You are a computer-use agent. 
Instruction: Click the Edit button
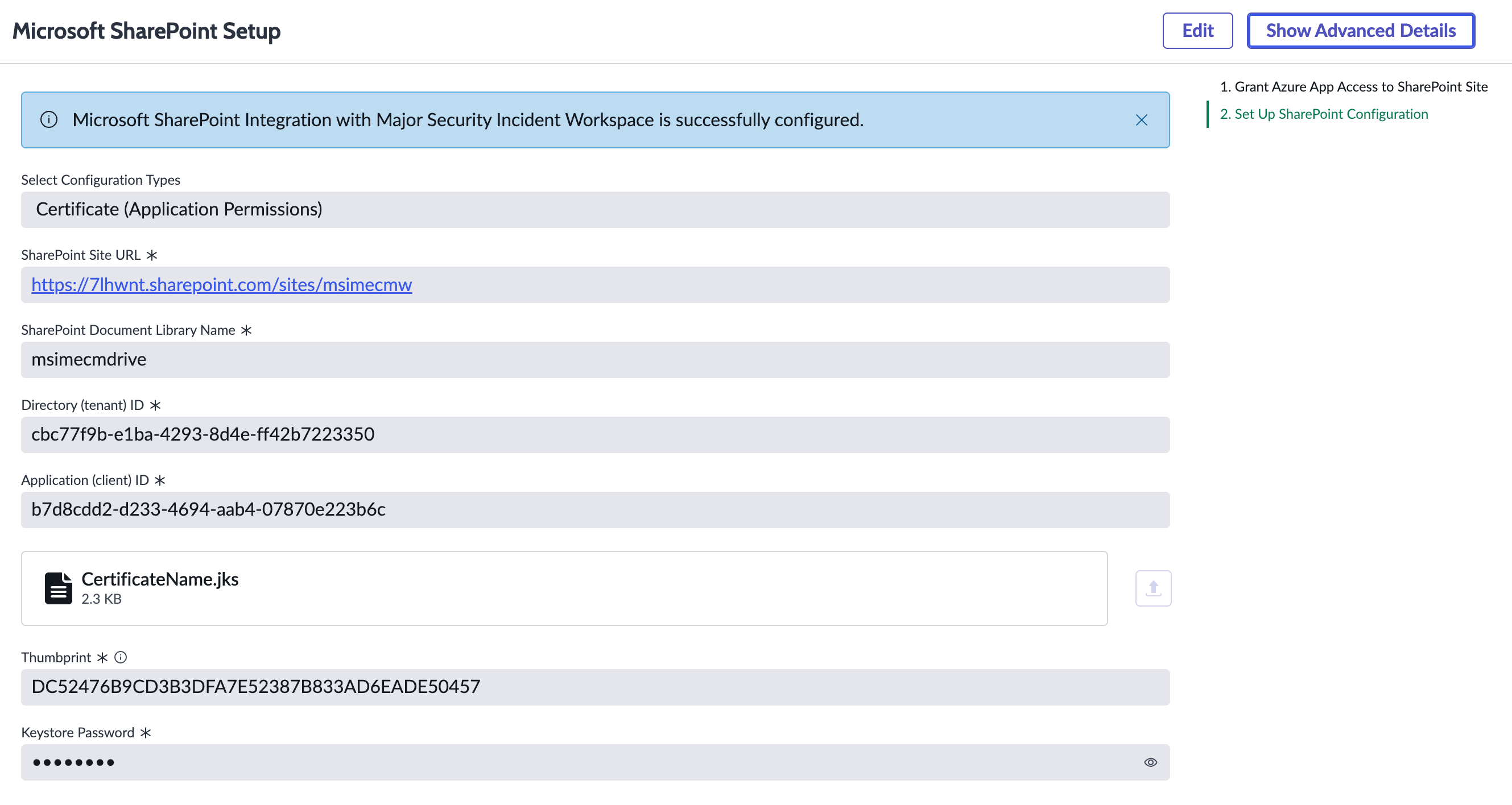1197,31
